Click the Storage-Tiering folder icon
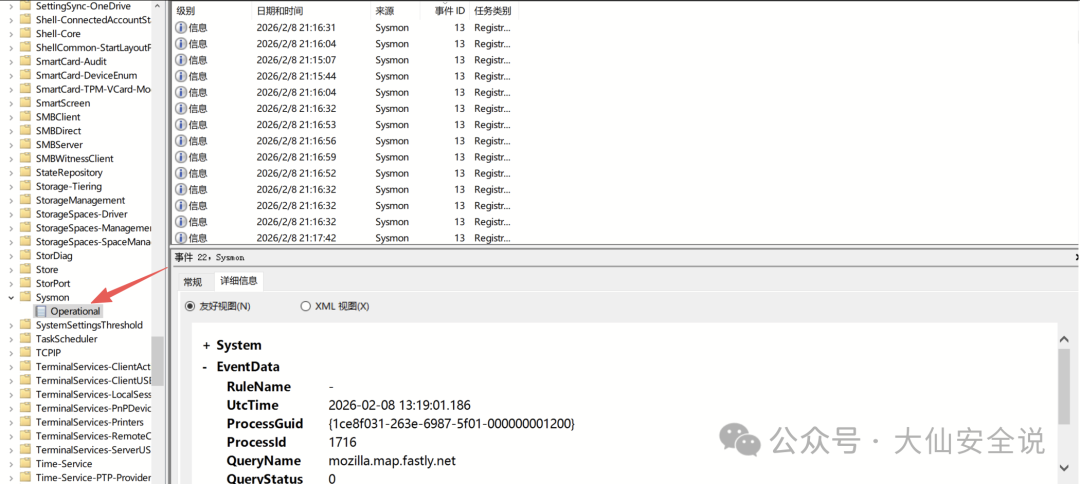Screen dimensions: 1080x484 point(25,186)
